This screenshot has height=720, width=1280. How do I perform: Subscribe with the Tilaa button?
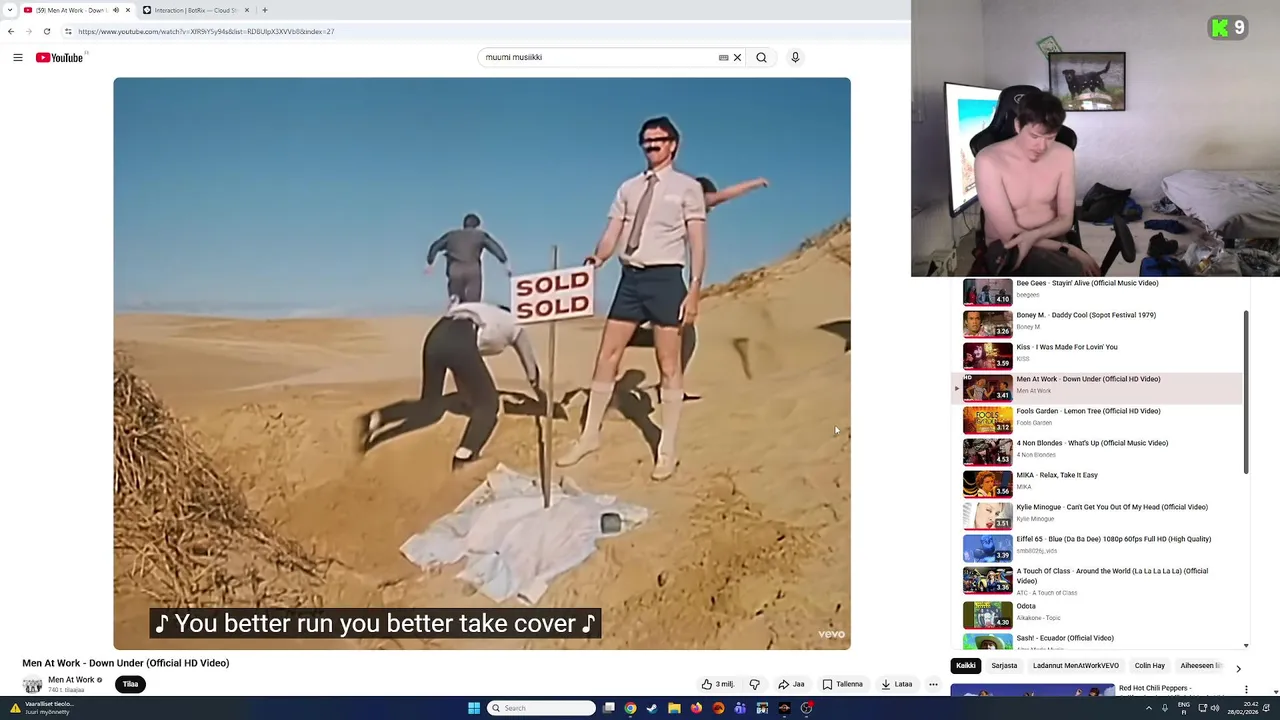[130, 684]
